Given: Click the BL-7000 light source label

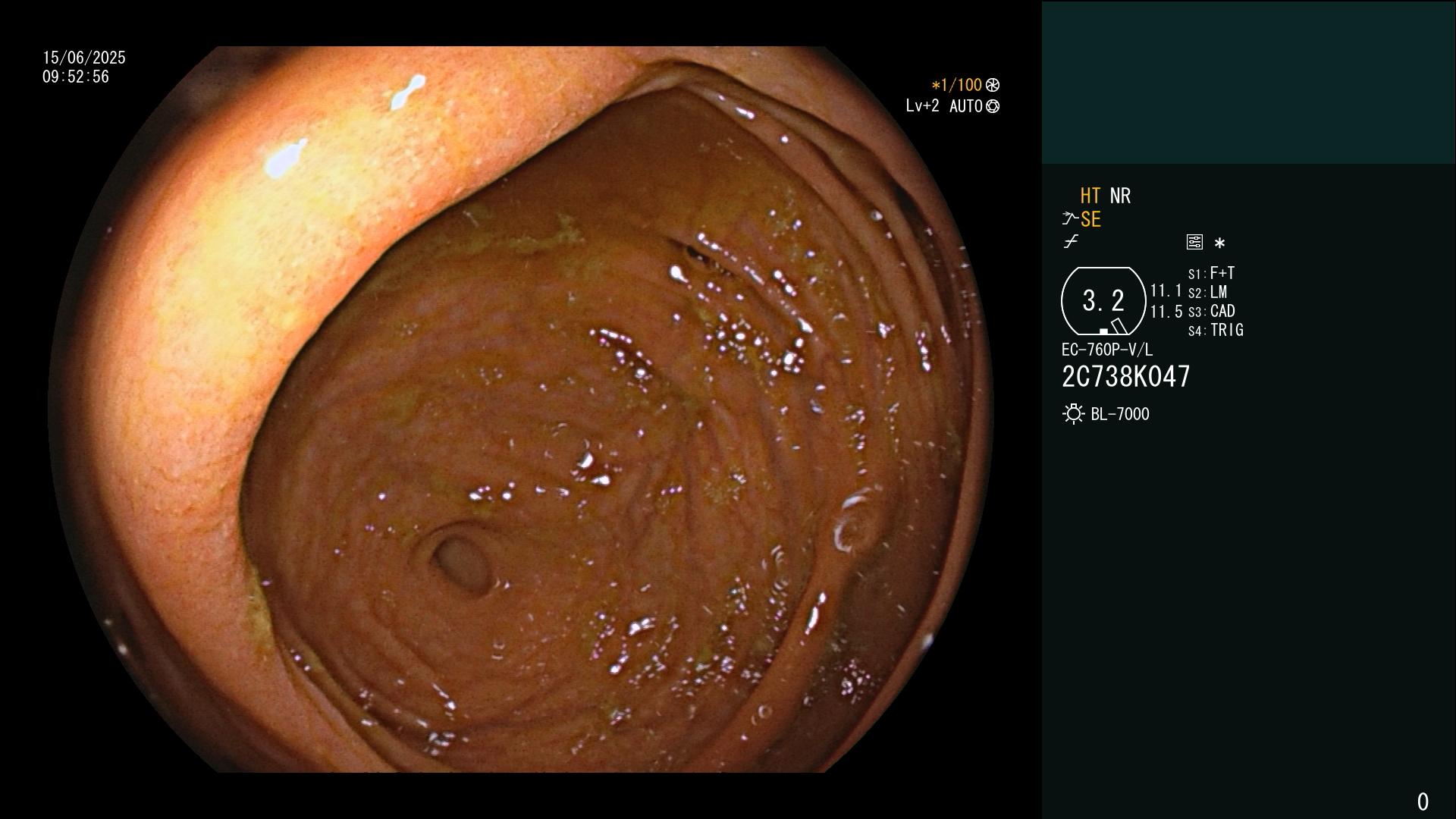Looking at the screenshot, I should 1120,414.
